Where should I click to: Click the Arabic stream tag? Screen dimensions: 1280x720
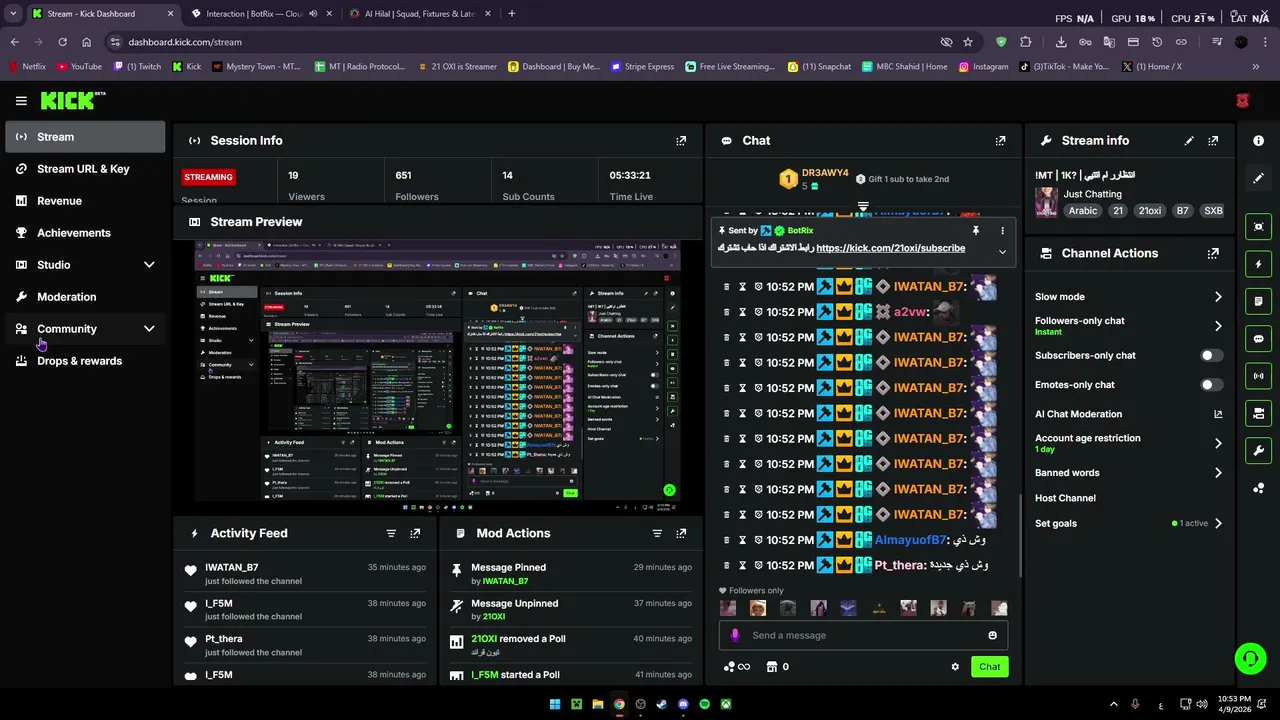click(1082, 211)
